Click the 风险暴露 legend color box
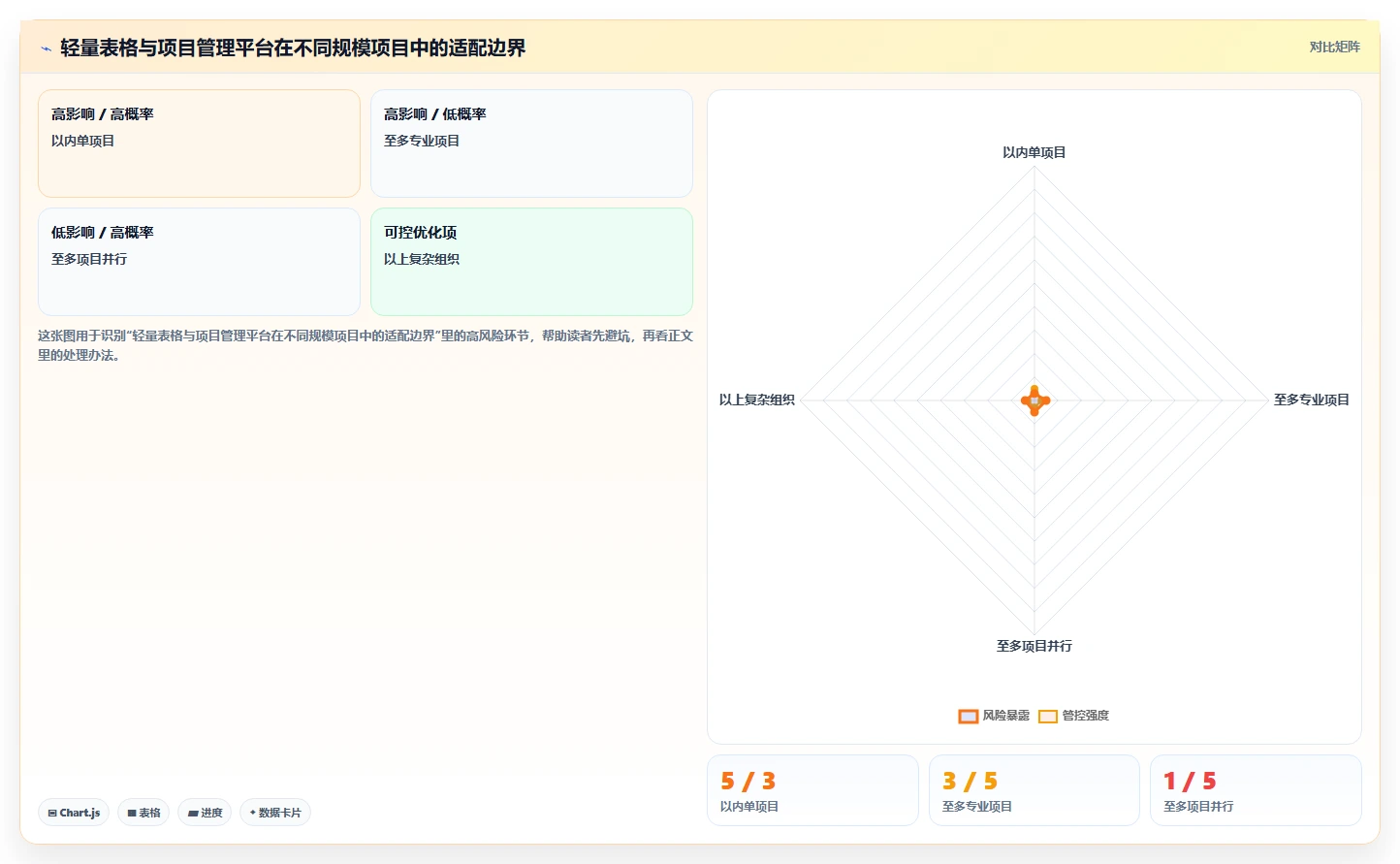Screen dimensions: 1400x864 point(968,717)
